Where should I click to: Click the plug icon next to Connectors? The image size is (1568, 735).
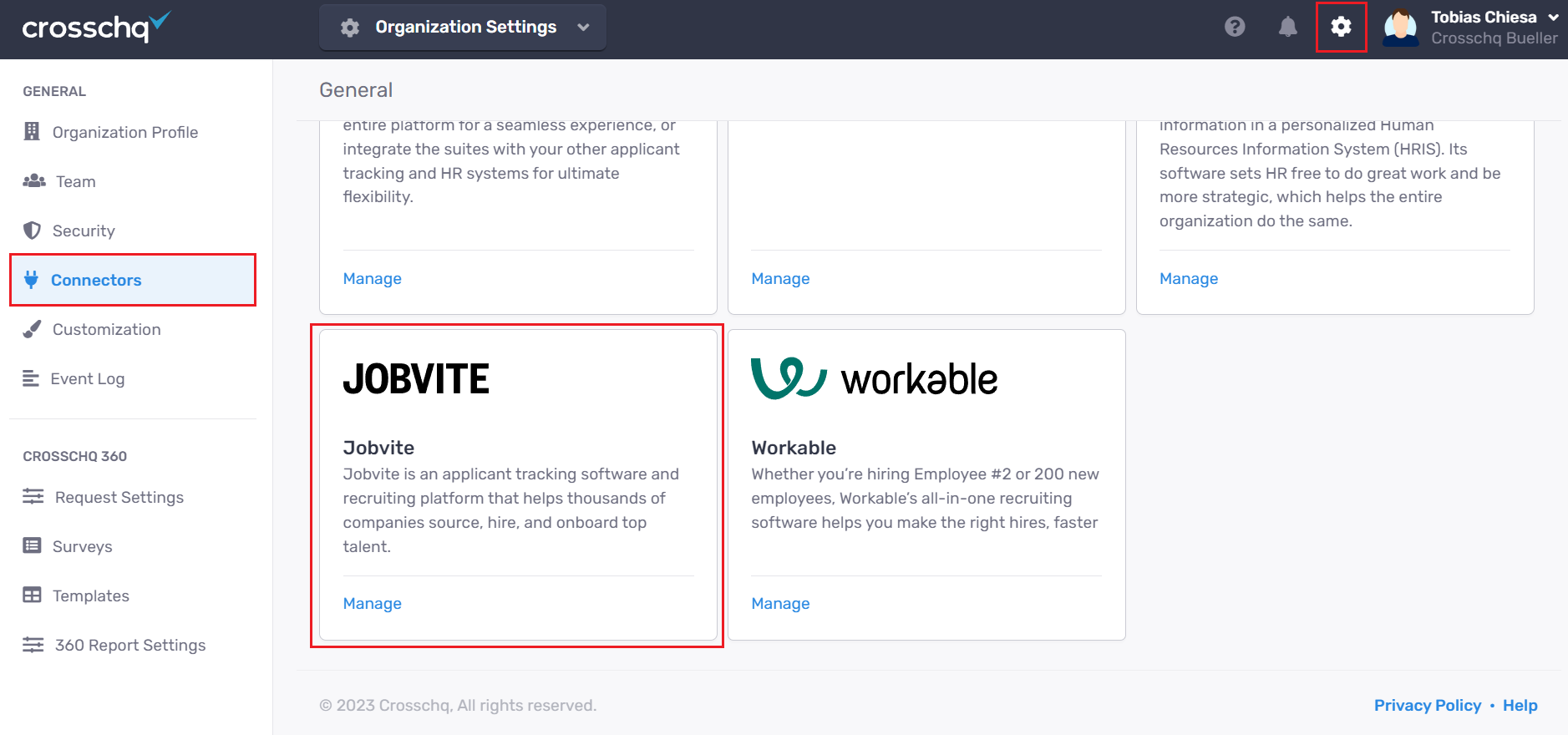[31, 279]
